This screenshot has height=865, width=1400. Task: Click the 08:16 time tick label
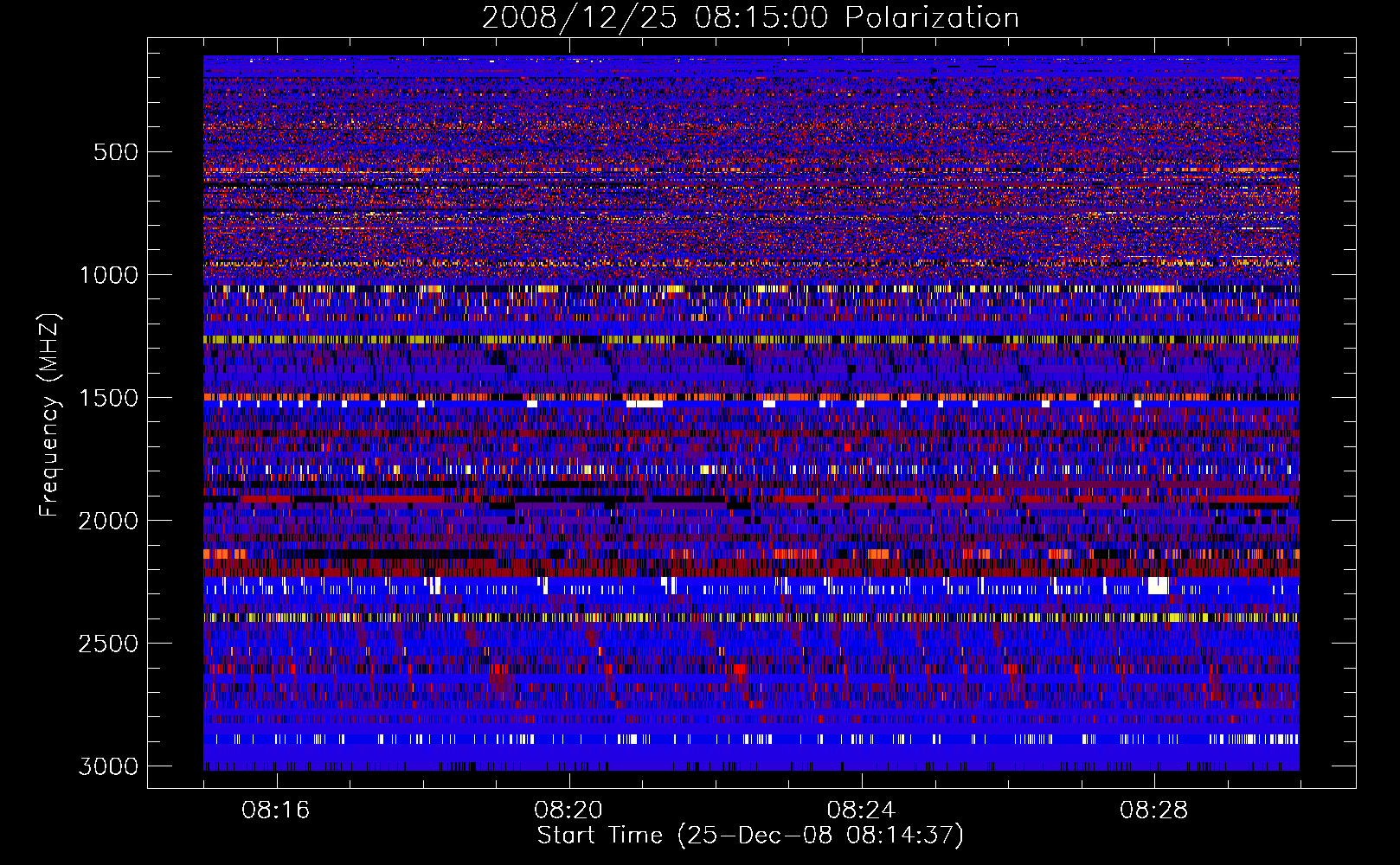tap(276, 811)
